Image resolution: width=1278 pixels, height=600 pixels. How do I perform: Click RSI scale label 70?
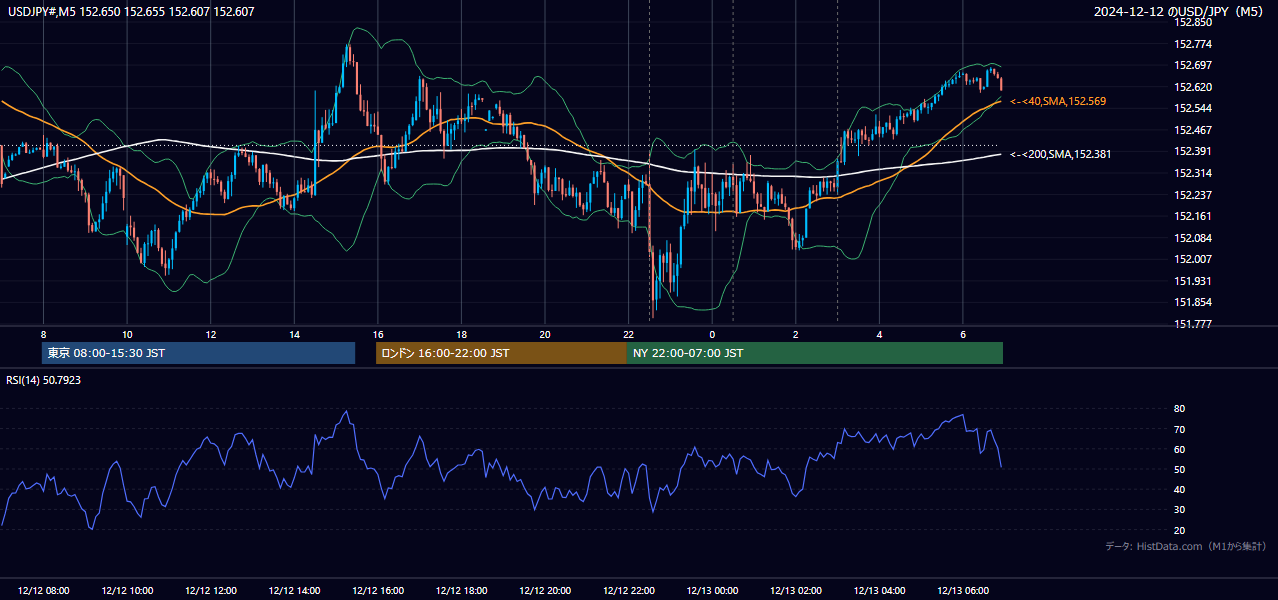(x=1180, y=429)
